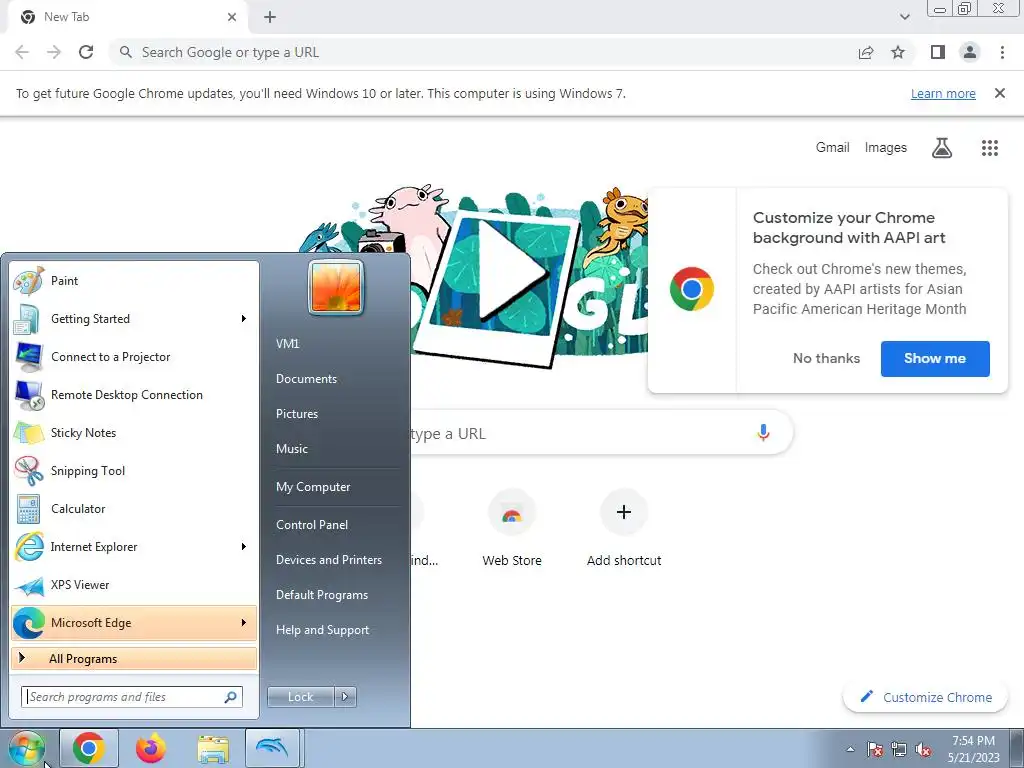Click the Search programs and files box
The image size is (1024, 768).
pos(132,697)
